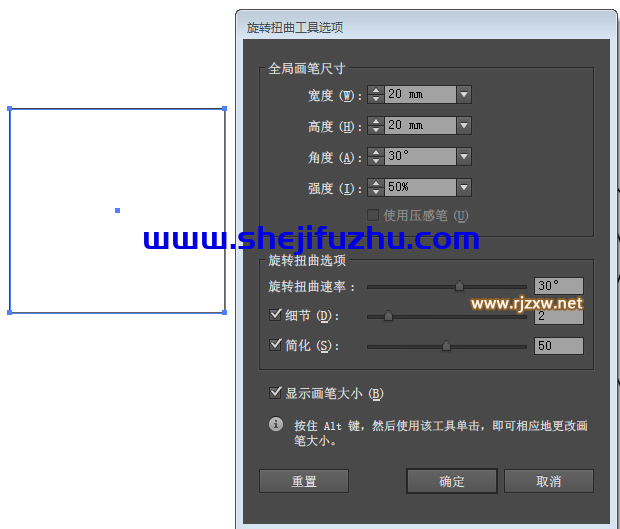The width and height of the screenshot is (620, 529).
Task: Click the 简化 simplify slider handle
Action: [x=446, y=346]
